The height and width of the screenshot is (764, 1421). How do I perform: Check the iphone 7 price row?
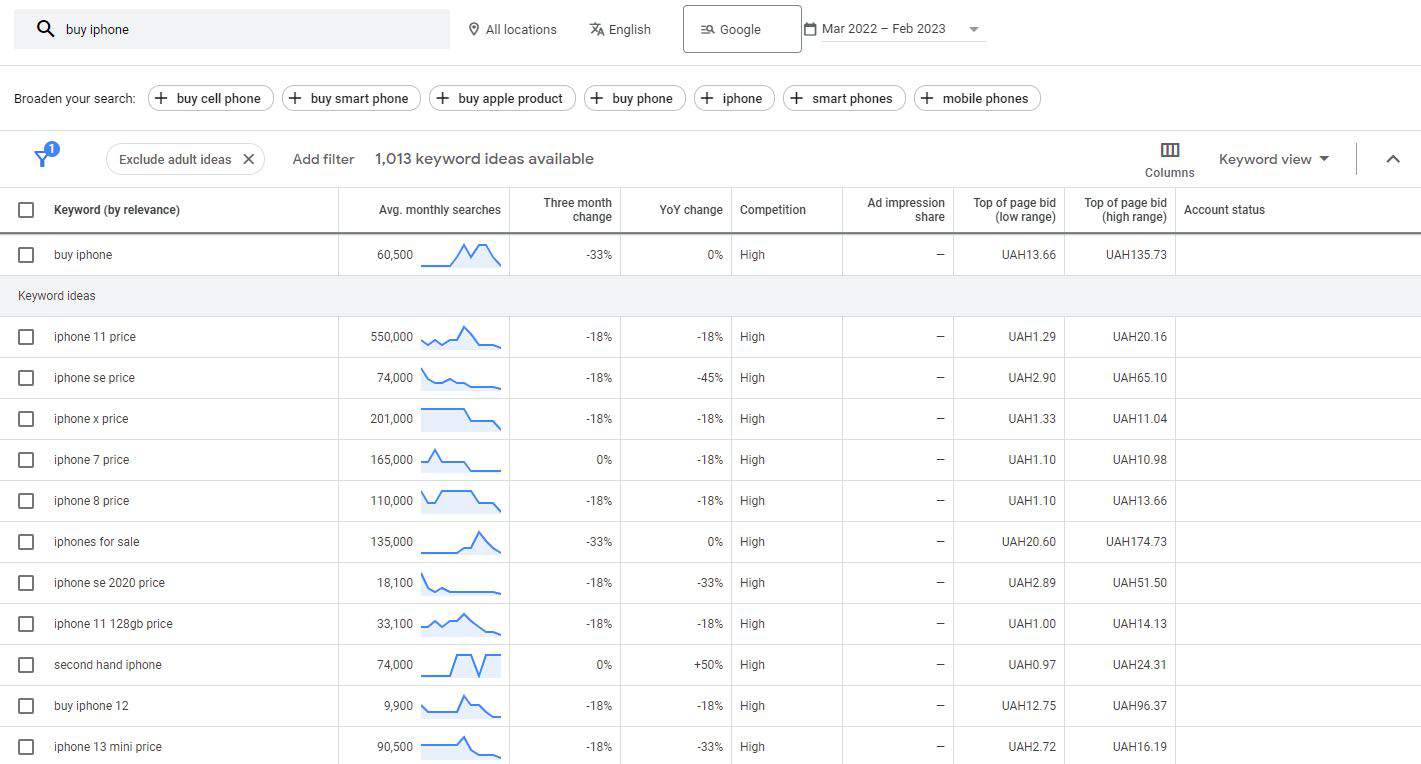point(26,460)
